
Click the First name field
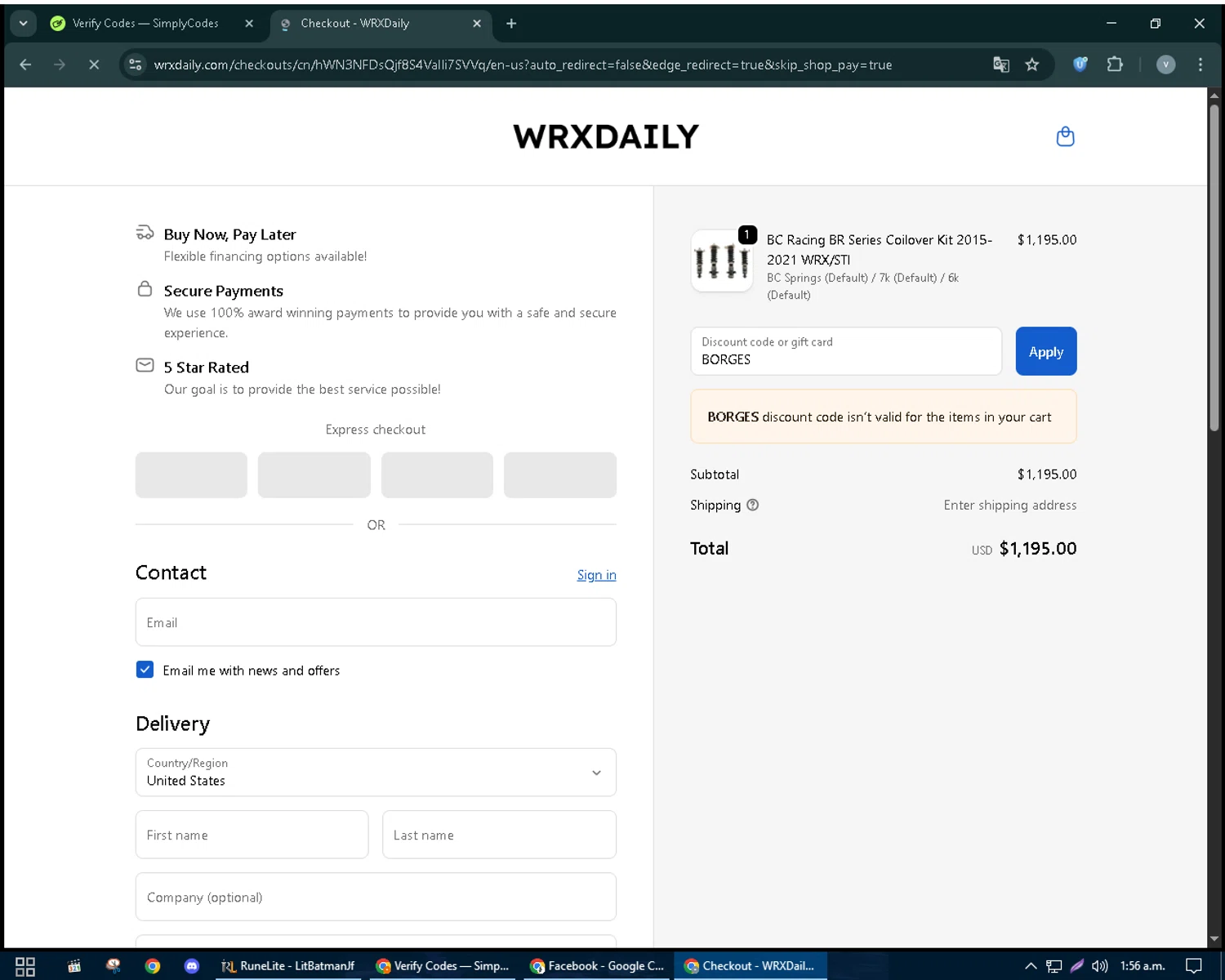pos(252,835)
